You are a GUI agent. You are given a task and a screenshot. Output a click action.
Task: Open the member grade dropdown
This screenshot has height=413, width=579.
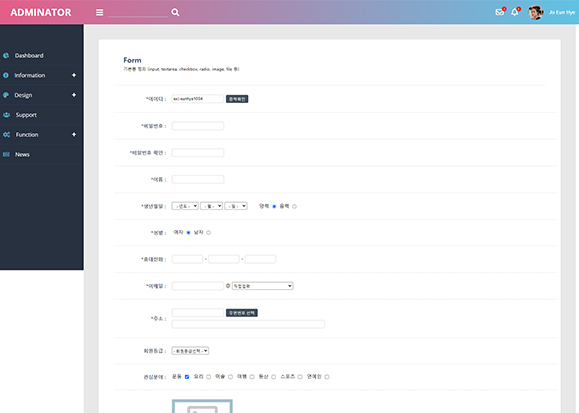click(190, 351)
